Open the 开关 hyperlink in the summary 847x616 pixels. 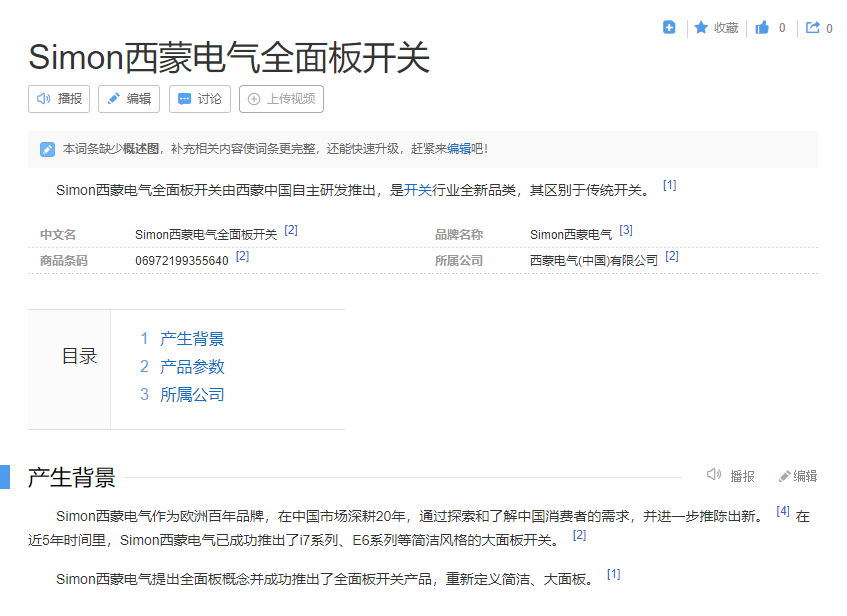coord(418,190)
